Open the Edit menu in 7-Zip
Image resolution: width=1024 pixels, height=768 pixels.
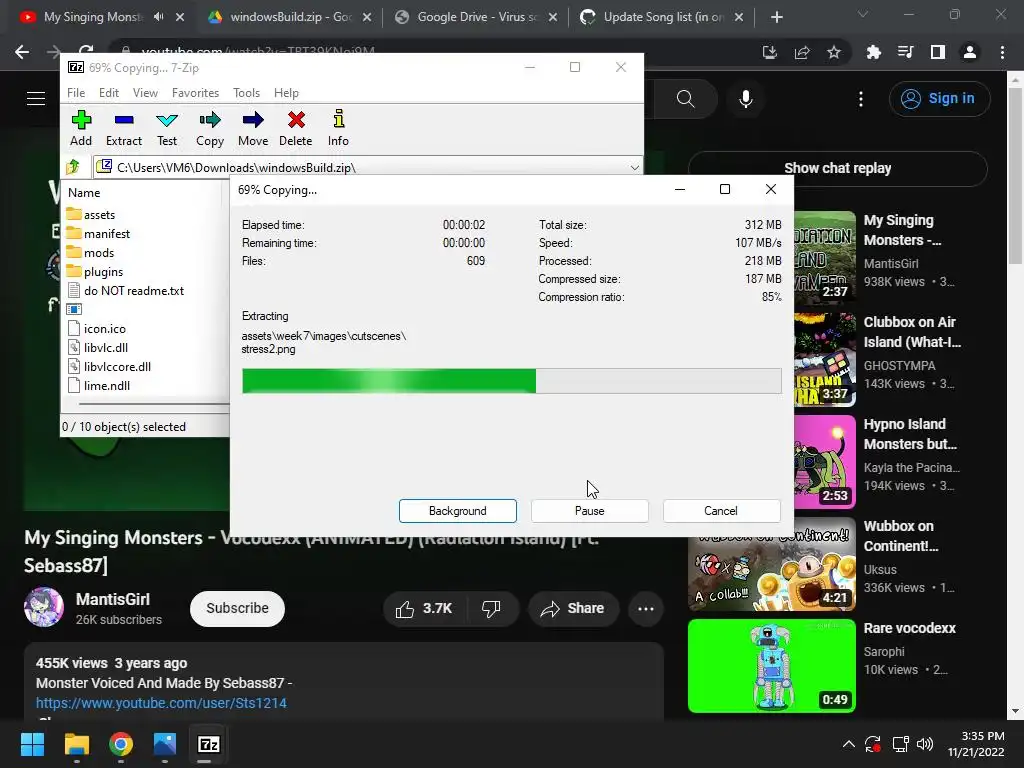pyautogui.click(x=109, y=93)
